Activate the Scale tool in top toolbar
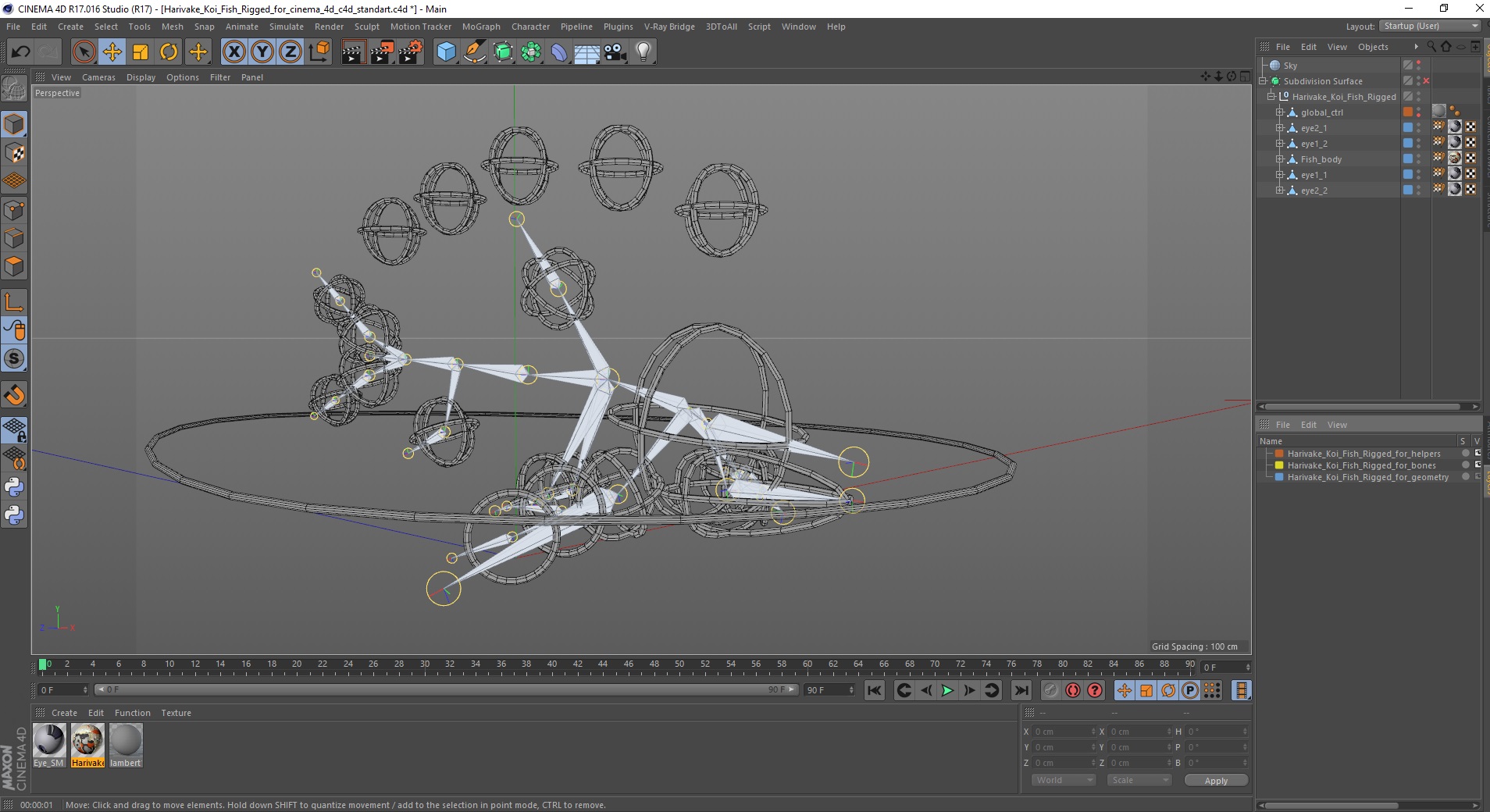1490x812 pixels. click(141, 52)
